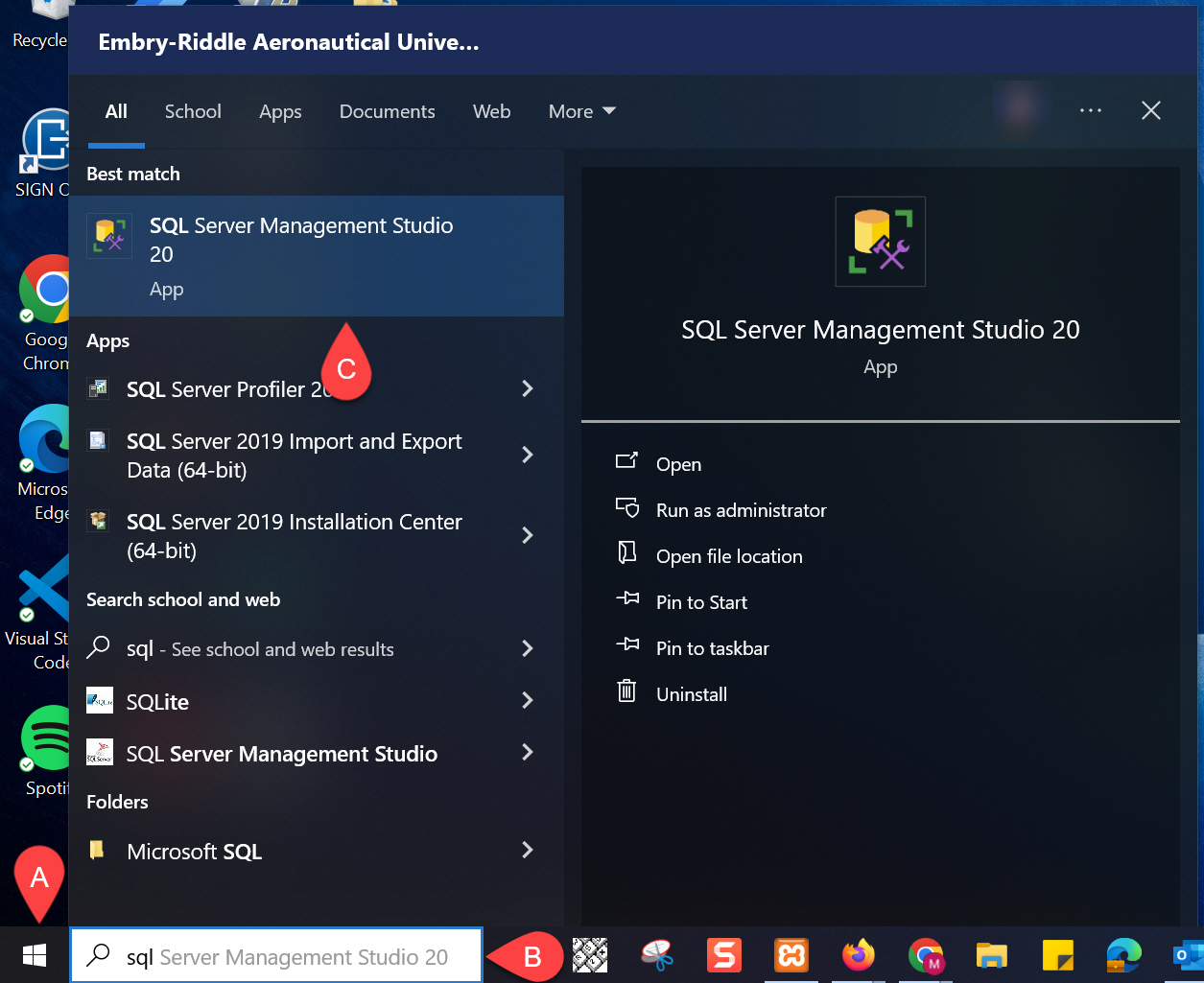Choose Uninstall in the details pane

pos(692,694)
